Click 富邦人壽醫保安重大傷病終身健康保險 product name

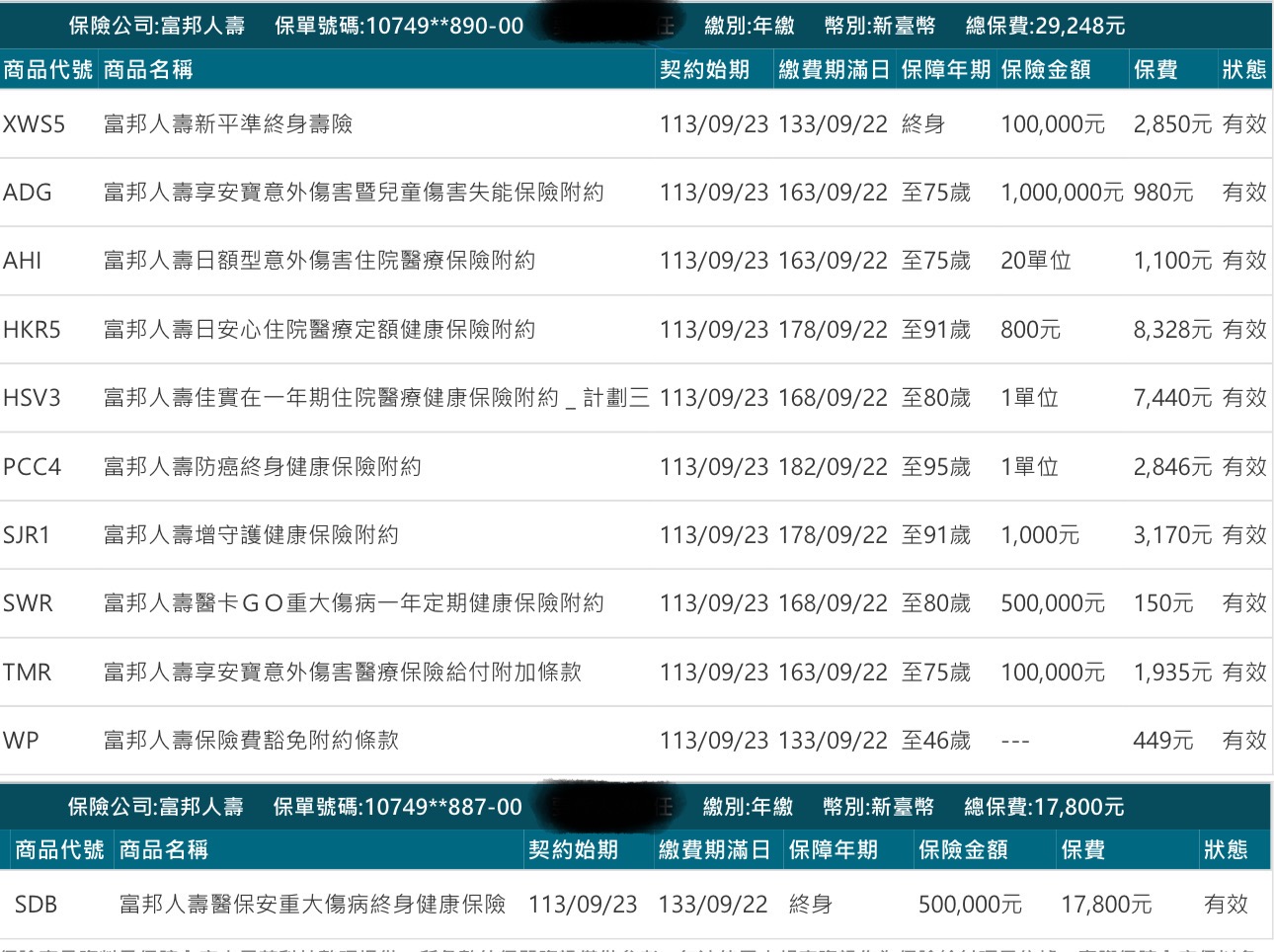point(312,905)
